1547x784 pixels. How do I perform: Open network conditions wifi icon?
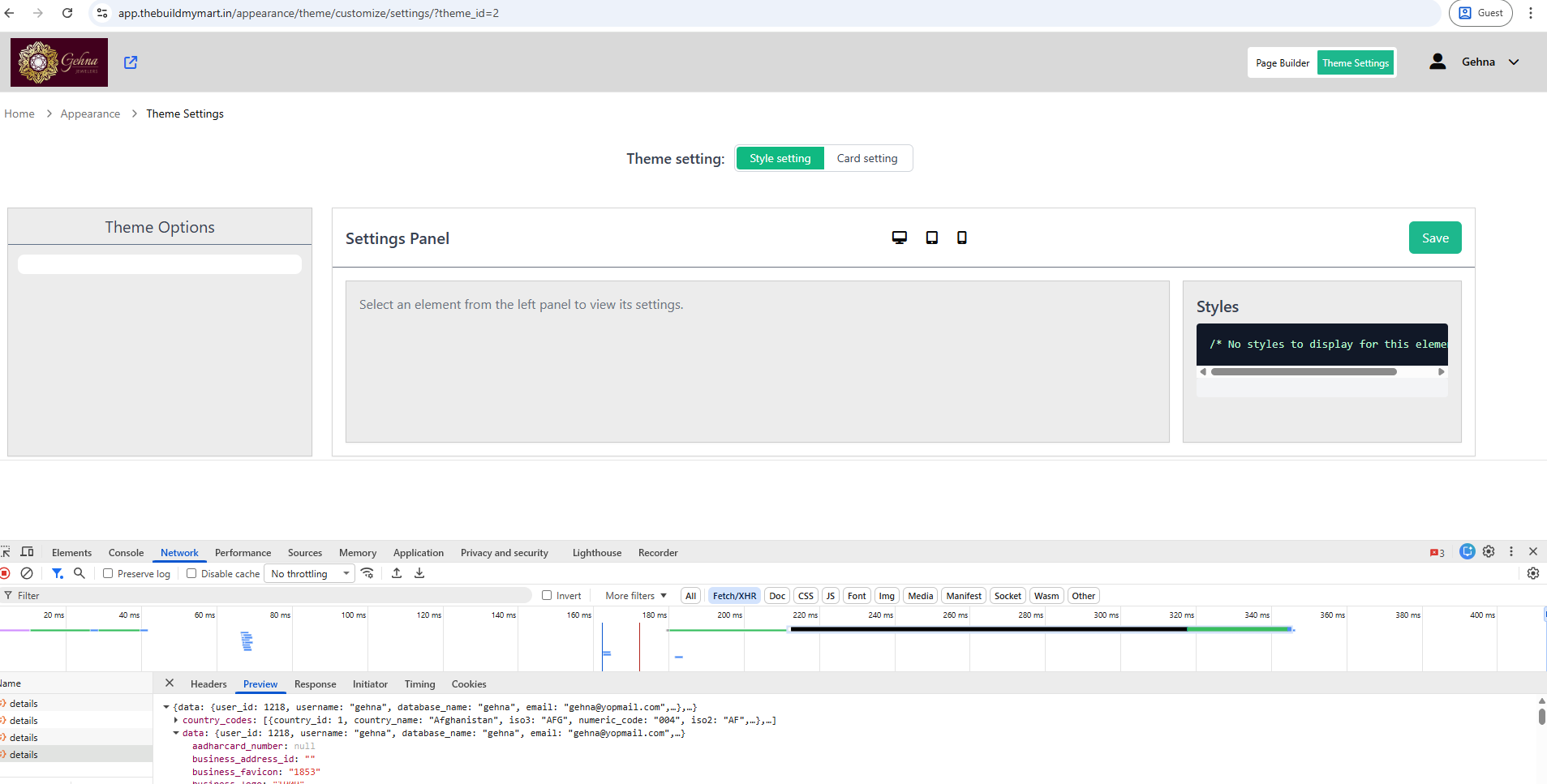click(x=367, y=573)
